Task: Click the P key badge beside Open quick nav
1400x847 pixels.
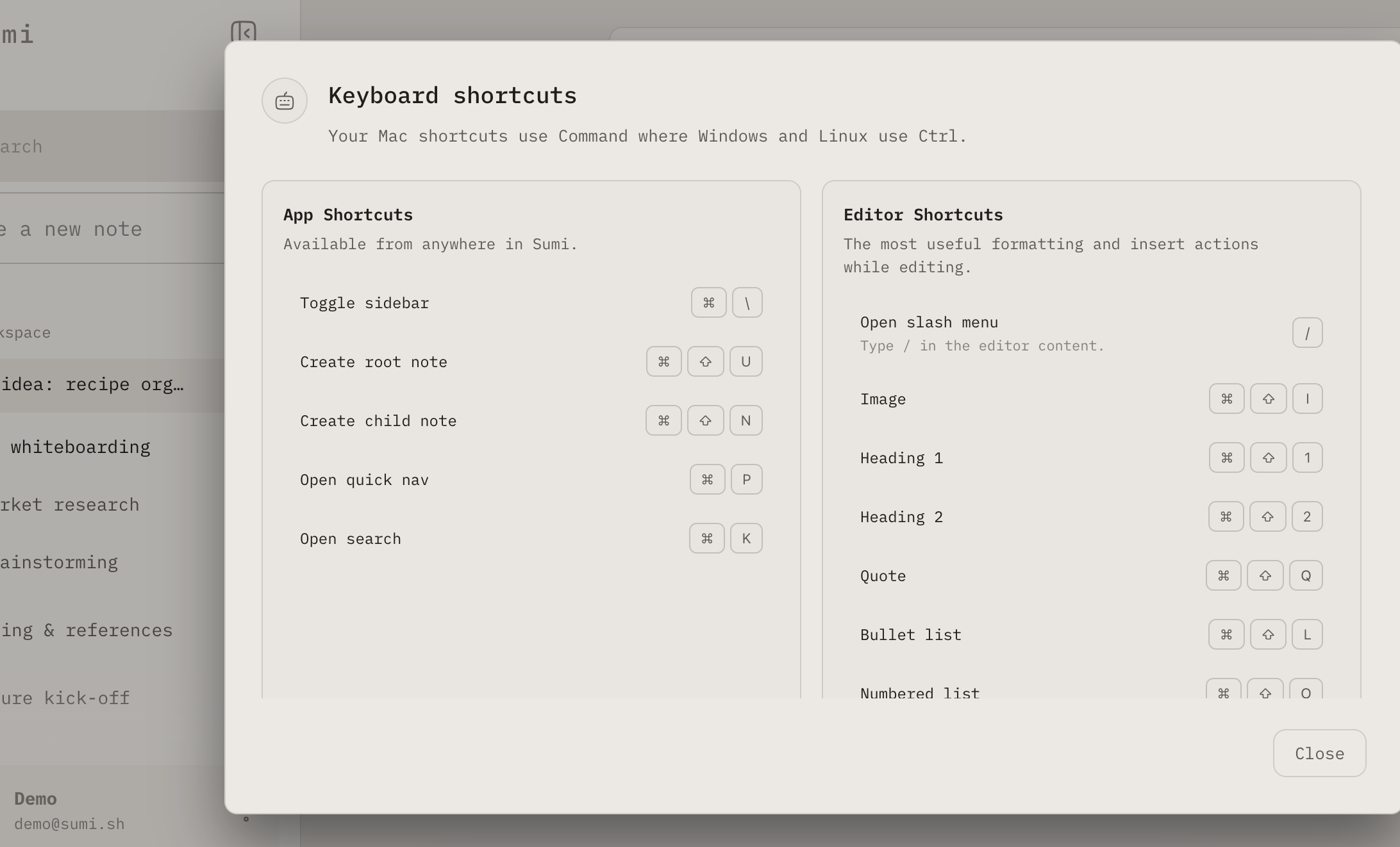Action: click(x=746, y=479)
